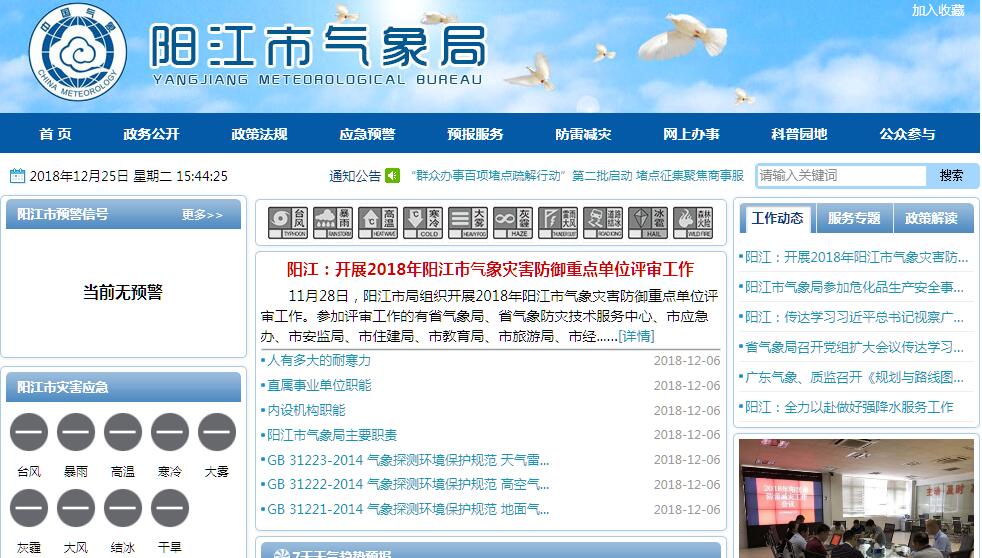The image size is (982, 558).
Task: Click the calendar icon next to the date
Action: pos(18,175)
